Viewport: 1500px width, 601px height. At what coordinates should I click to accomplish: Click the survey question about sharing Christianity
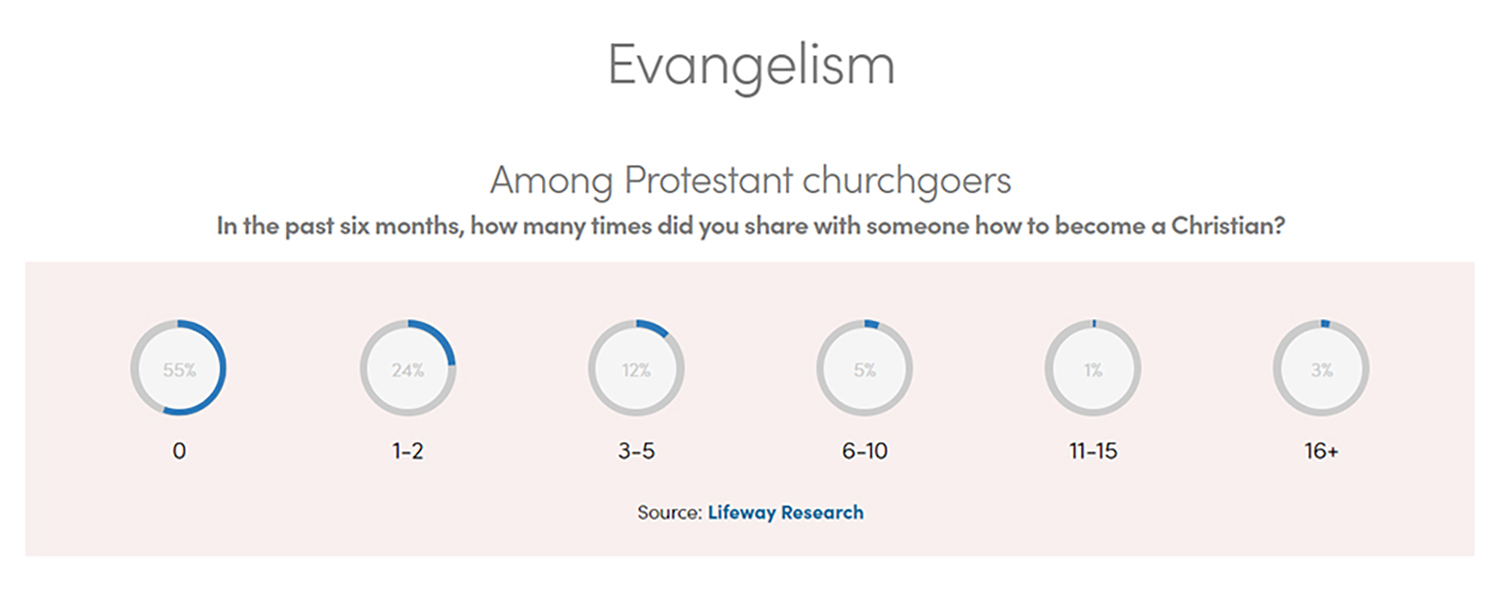tap(751, 225)
